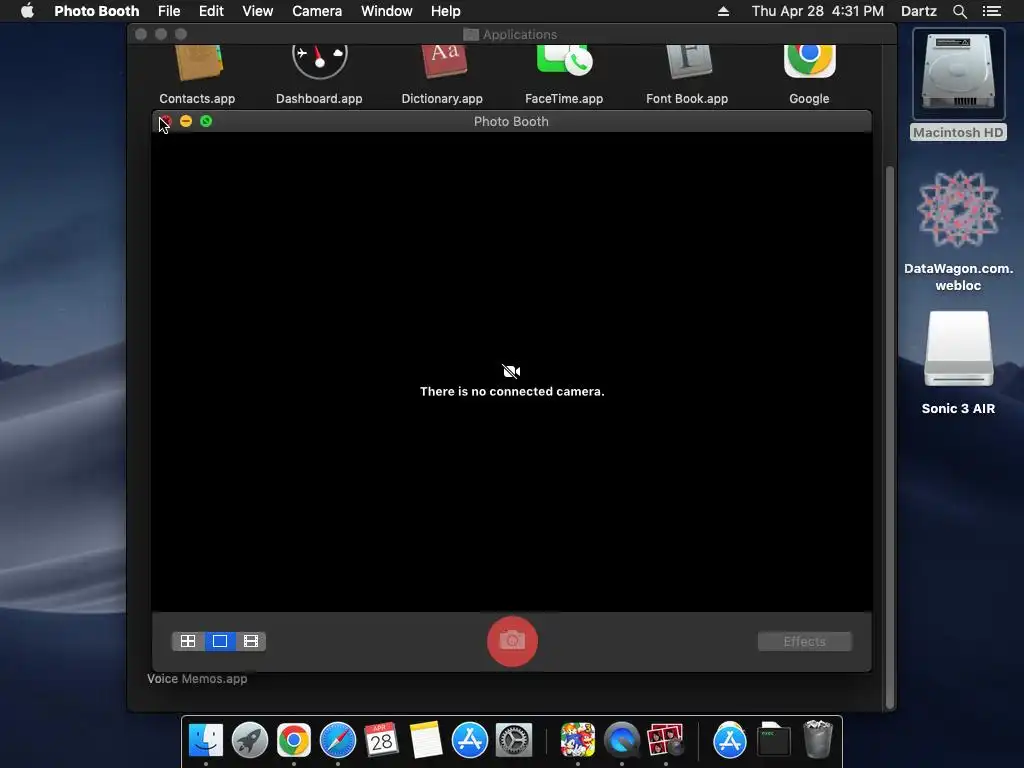Screen dimensions: 1024x768
Task: Open the Photo Booth application menu
Action: 97,11
